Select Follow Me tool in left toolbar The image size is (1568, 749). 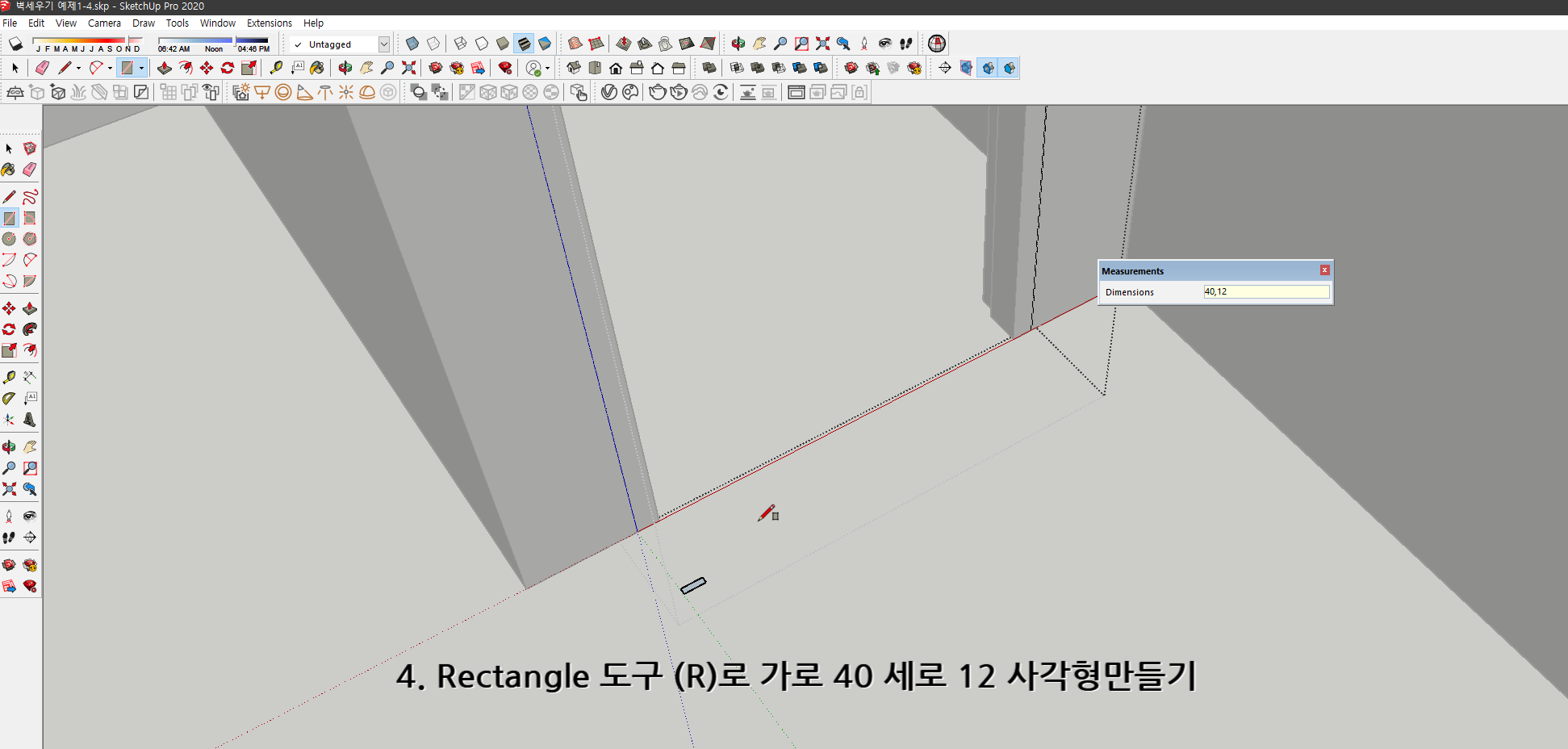click(30, 329)
